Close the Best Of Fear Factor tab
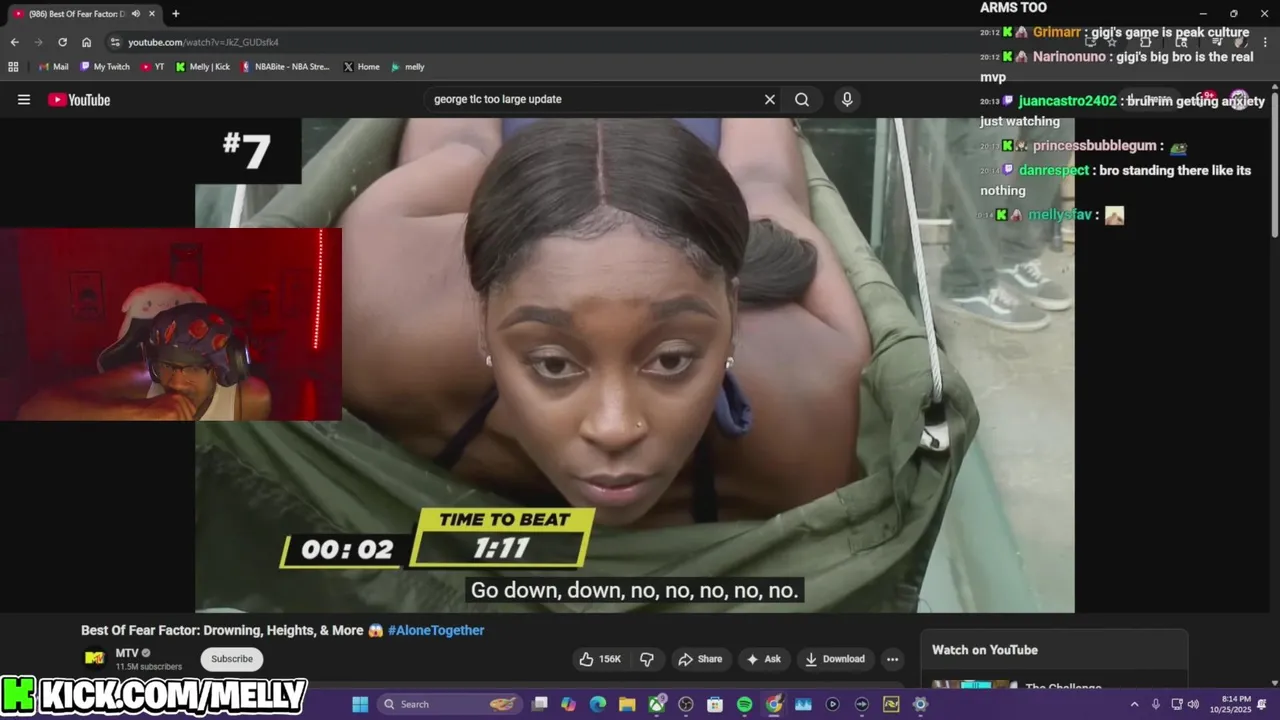The height and width of the screenshot is (720, 1280). click(152, 14)
